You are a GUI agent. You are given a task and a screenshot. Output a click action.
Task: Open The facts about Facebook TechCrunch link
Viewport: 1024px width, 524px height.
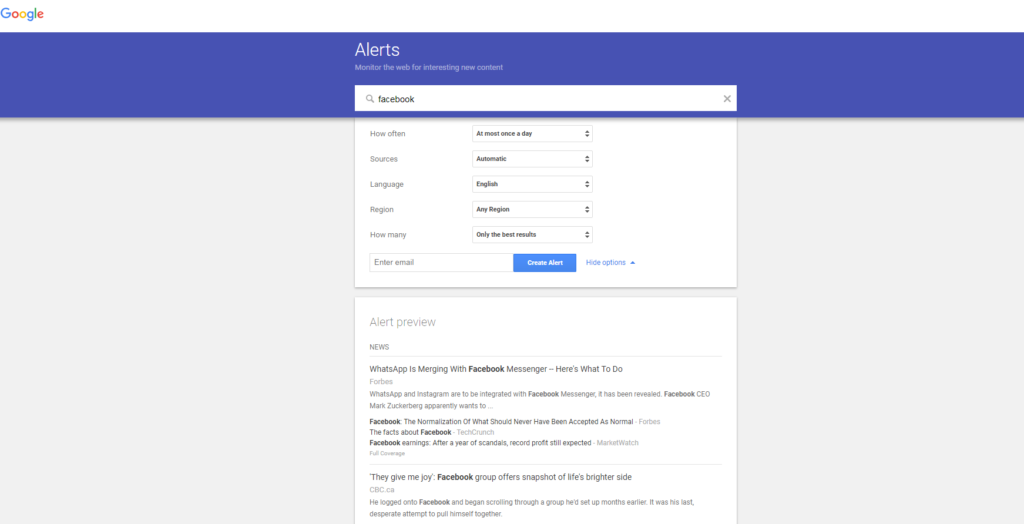point(411,433)
